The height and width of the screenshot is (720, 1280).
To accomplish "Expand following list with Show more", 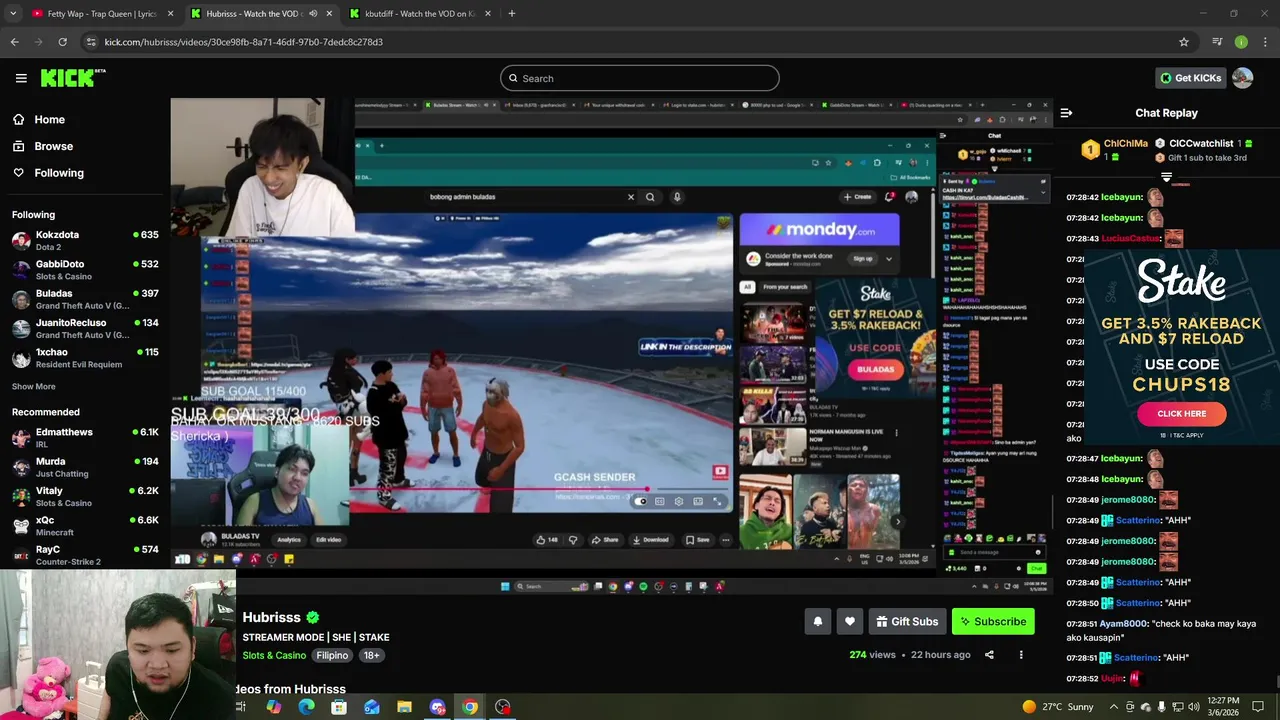I will [x=33, y=386].
